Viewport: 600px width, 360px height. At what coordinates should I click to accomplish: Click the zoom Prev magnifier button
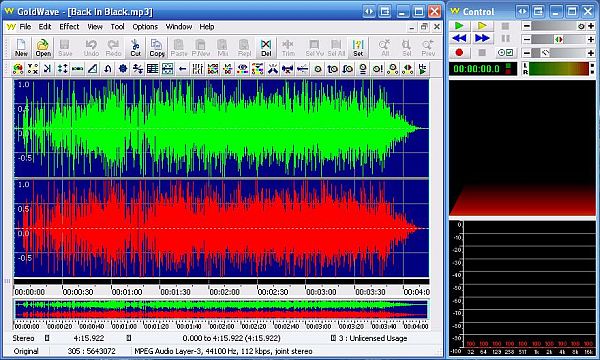[x=428, y=48]
